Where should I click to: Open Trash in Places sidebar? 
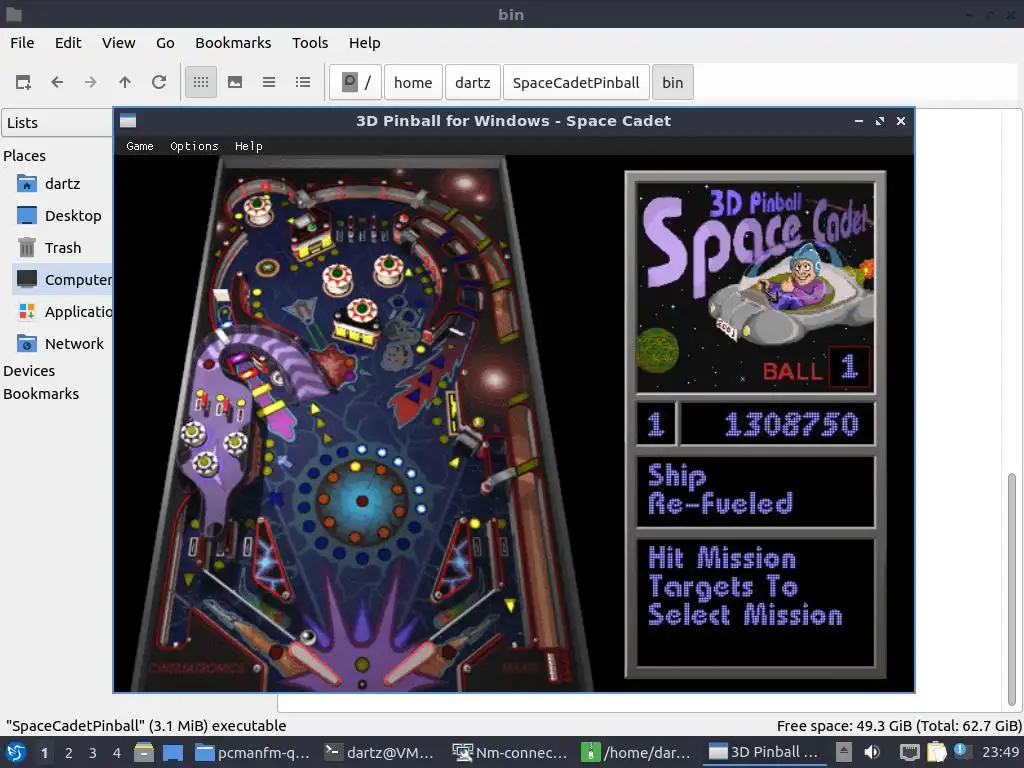click(x=63, y=248)
